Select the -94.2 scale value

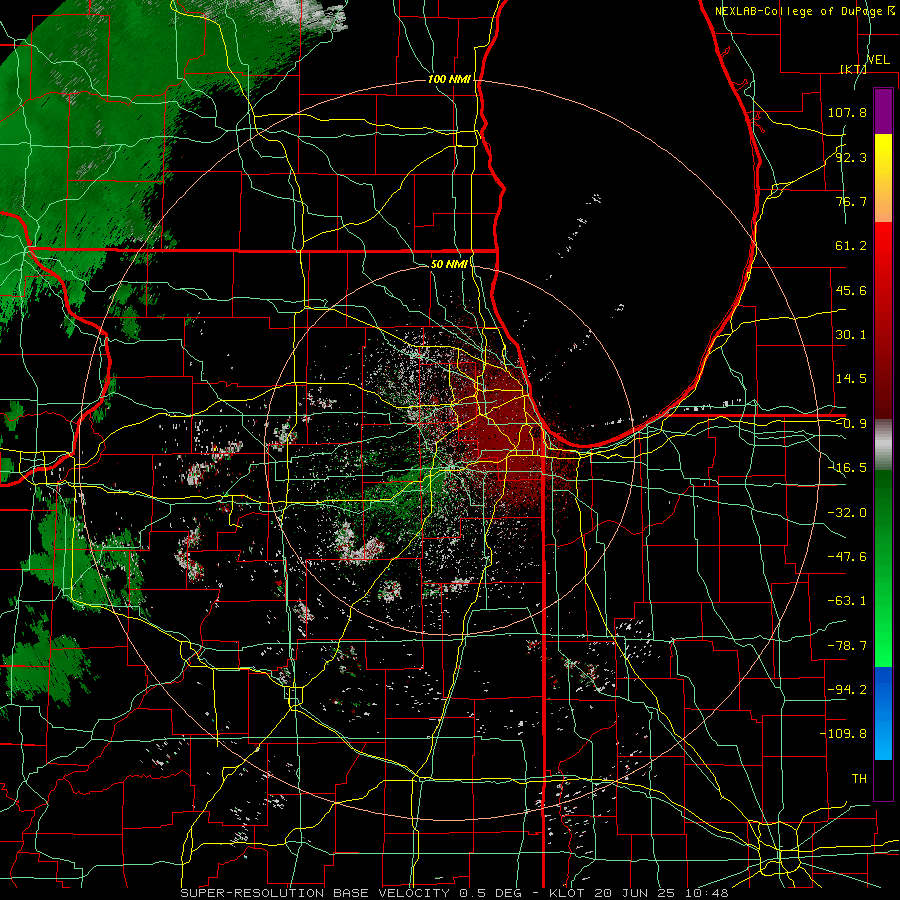click(847, 690)
